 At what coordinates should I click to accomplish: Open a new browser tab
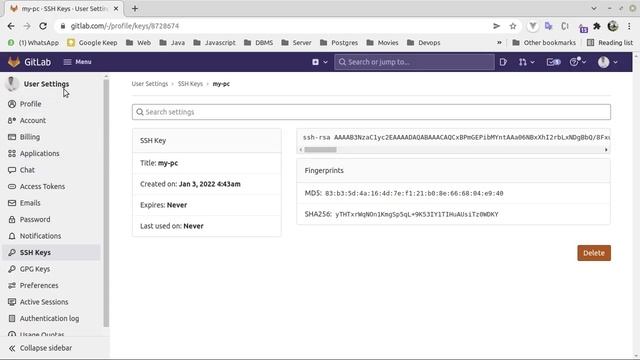click(x=135, y=9)
